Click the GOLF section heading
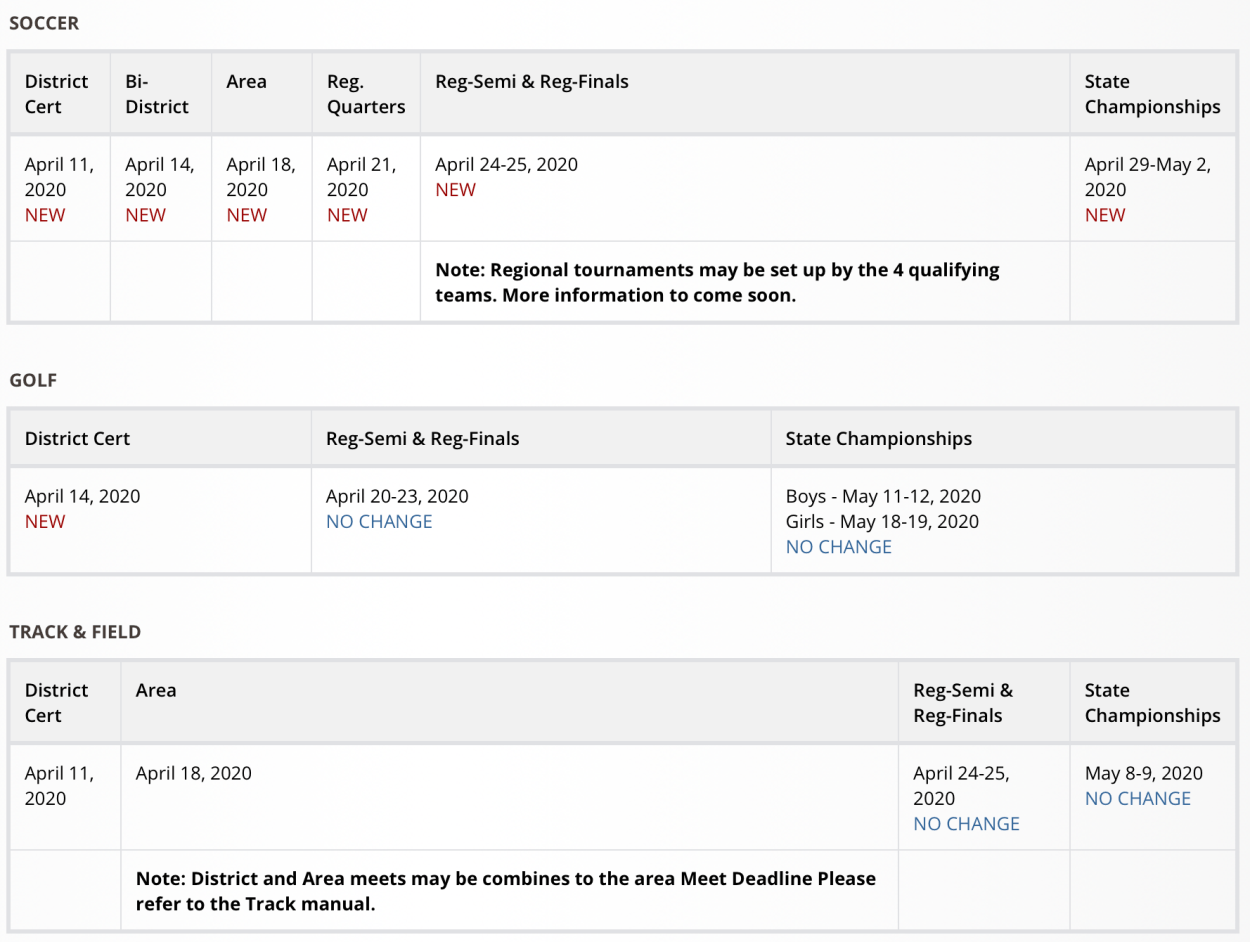Viewport: 1250px width, 942px height. [33, 380]
